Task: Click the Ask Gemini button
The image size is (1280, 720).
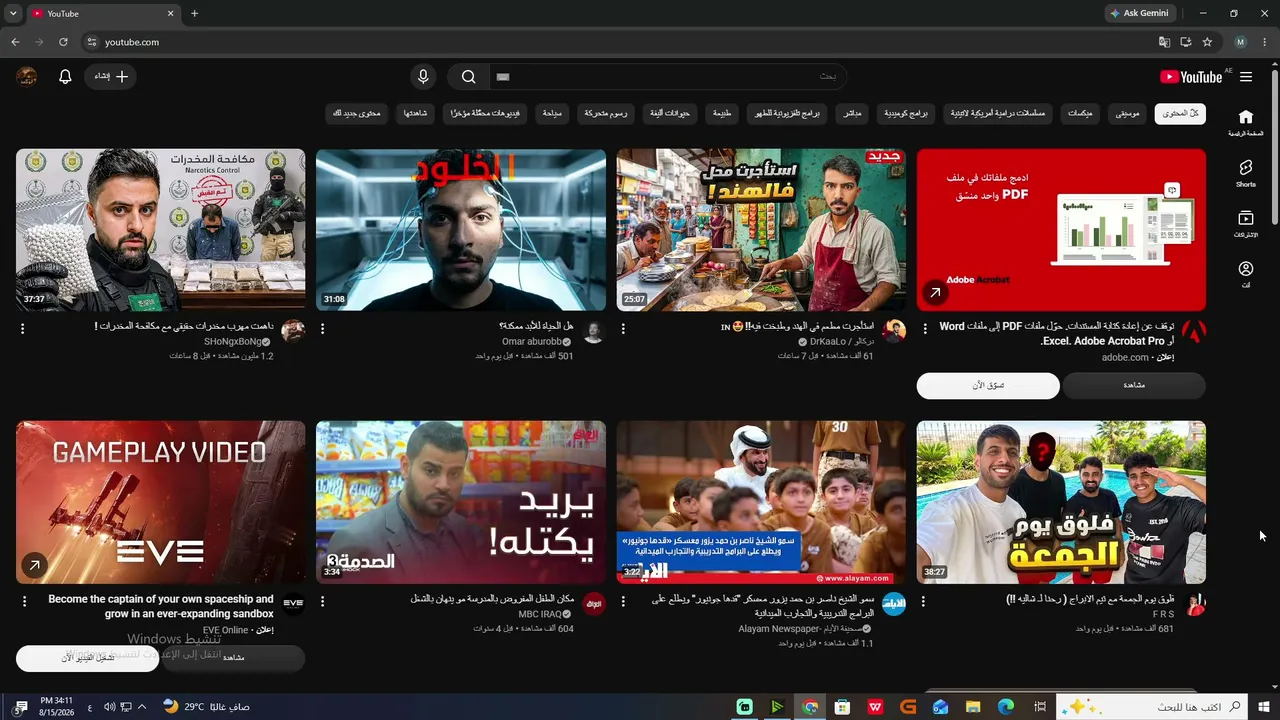Action: coord(1139,13)
